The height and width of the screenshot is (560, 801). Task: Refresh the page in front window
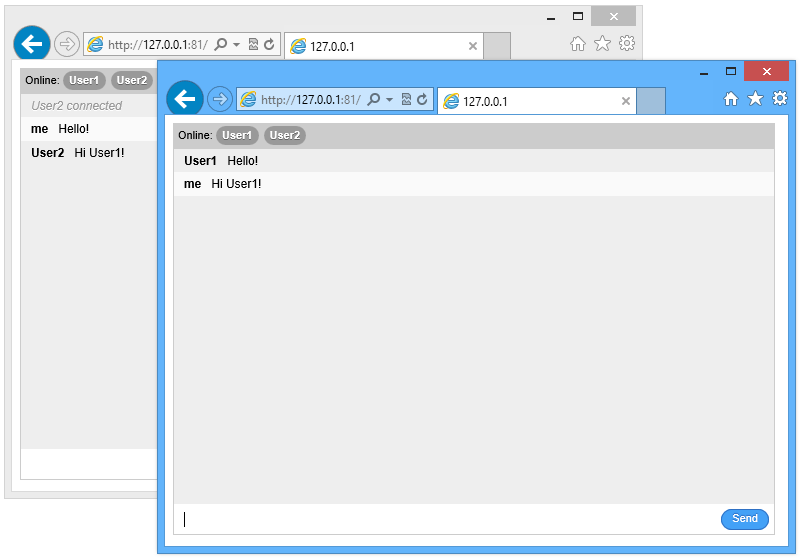coord(422,99)
